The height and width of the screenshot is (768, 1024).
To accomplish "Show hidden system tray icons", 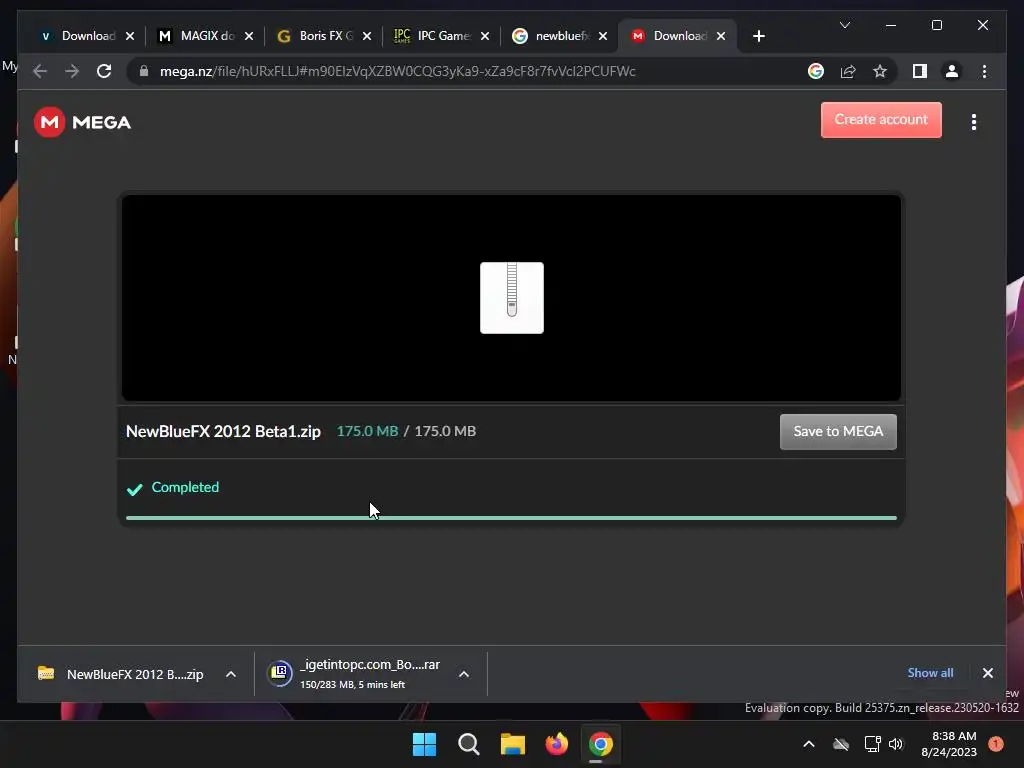I will 808,744.
